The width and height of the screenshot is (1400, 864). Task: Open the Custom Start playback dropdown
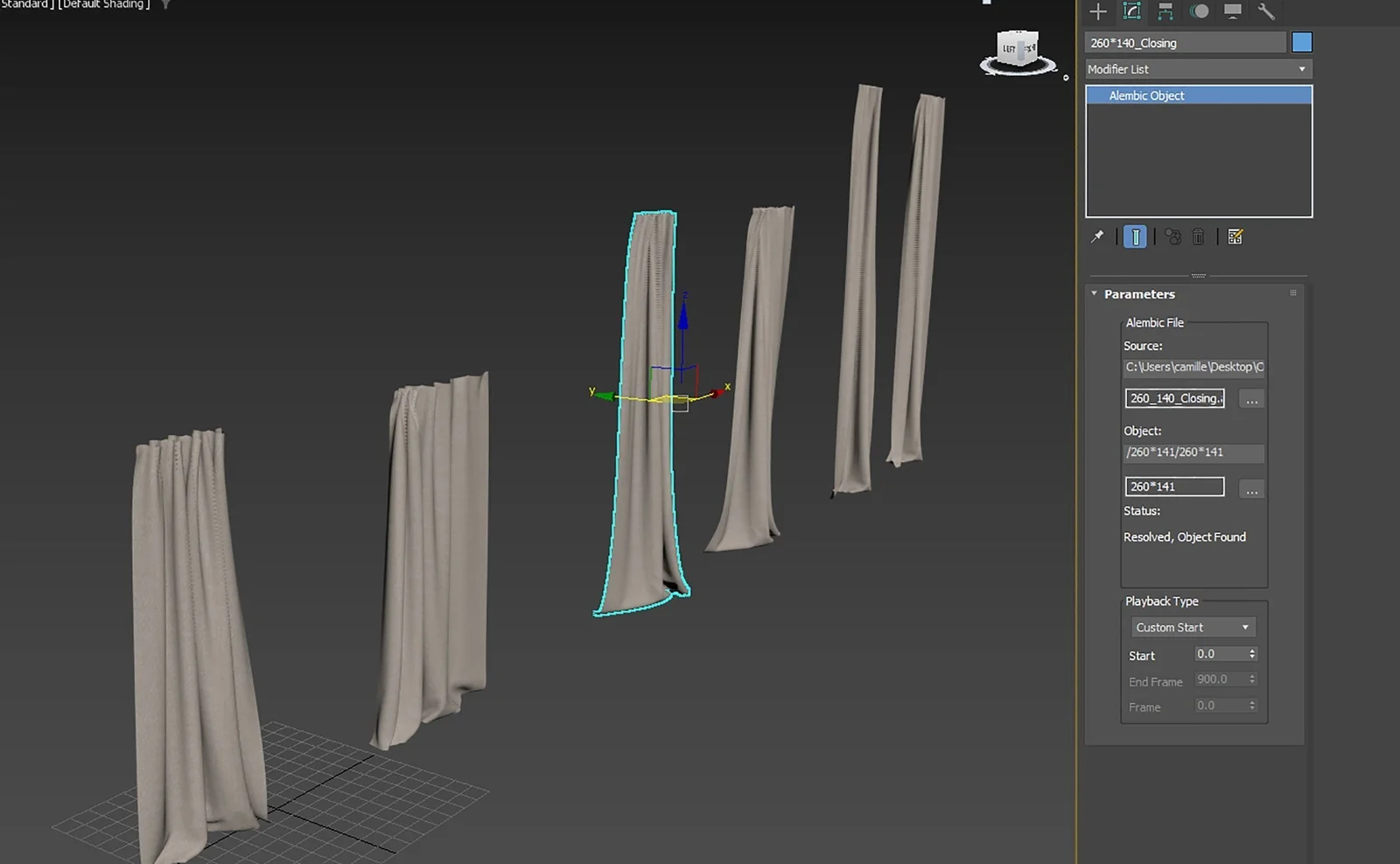click(x=1192, y=627)
